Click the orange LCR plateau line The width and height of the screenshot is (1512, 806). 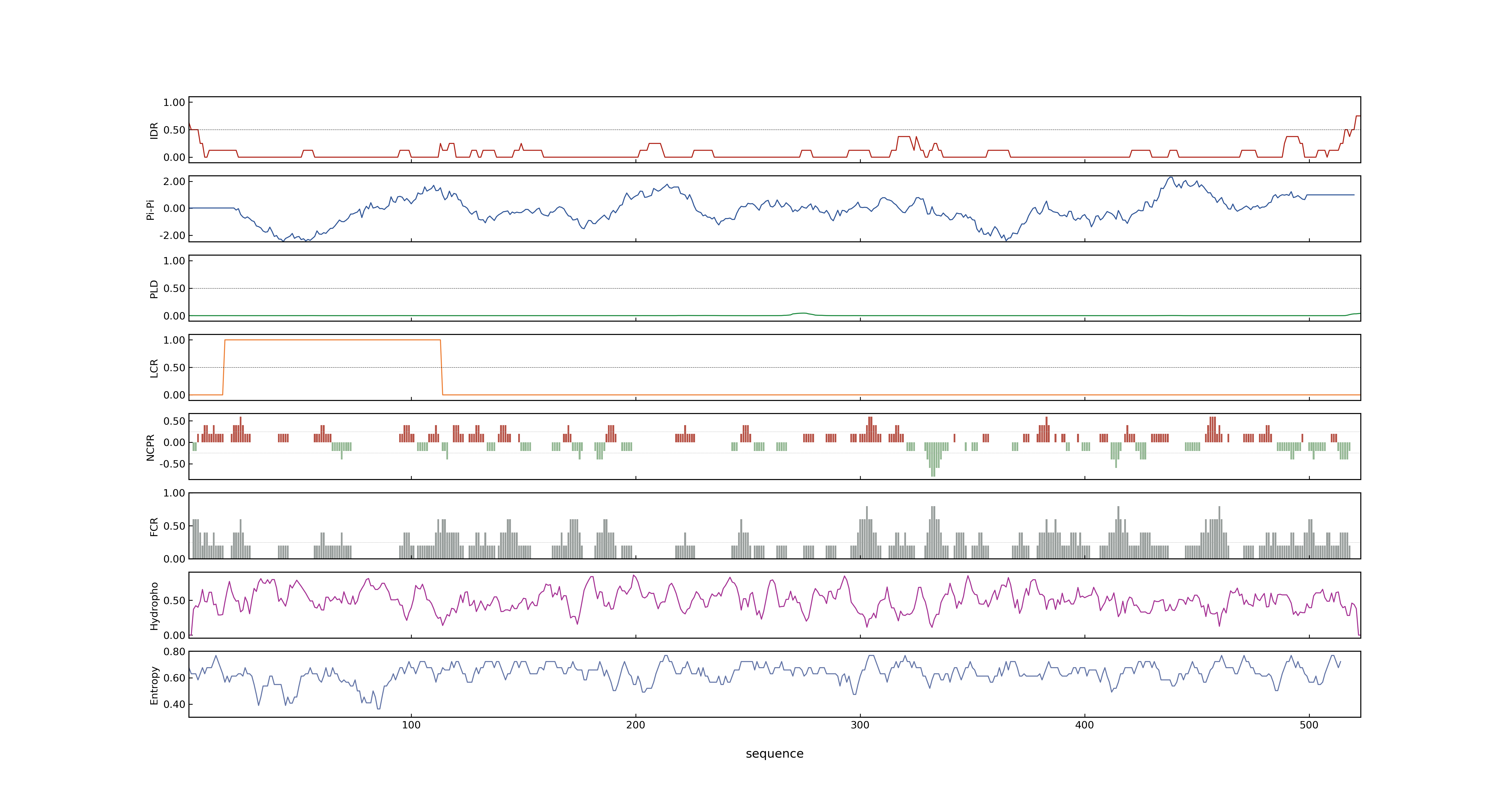(x=332, y=340)
